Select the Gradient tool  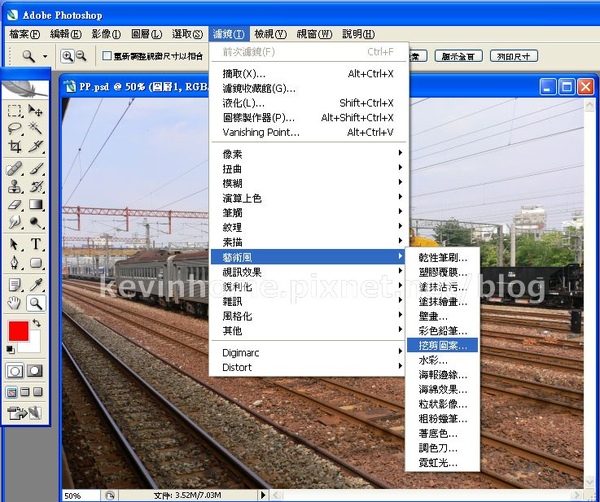tap(36, 204)
